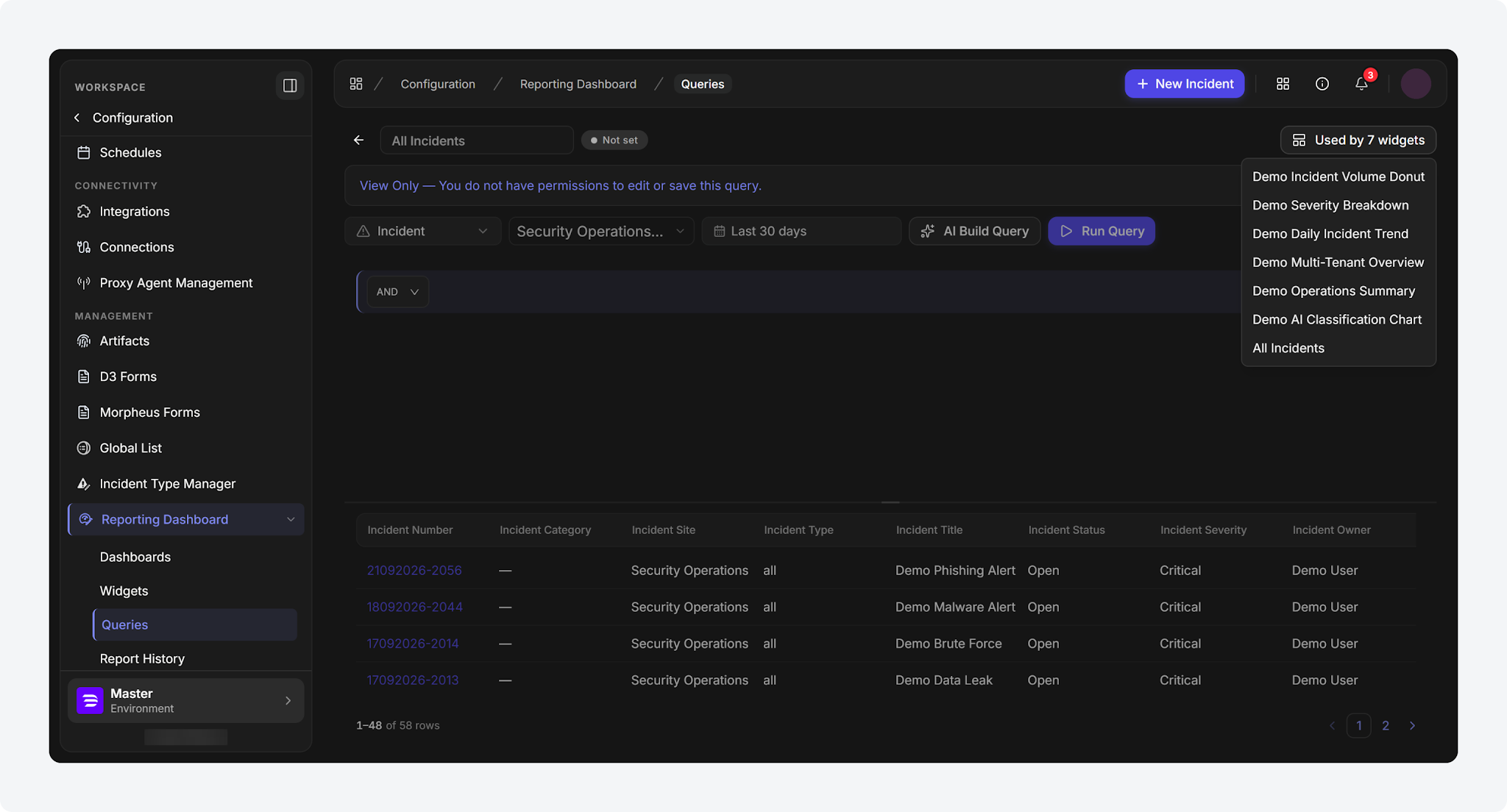The width and height of the screenshot is (1507, 812).
Task: Go to Dashboards submenu
Action: pyautogui.click(x=135, y=557)
